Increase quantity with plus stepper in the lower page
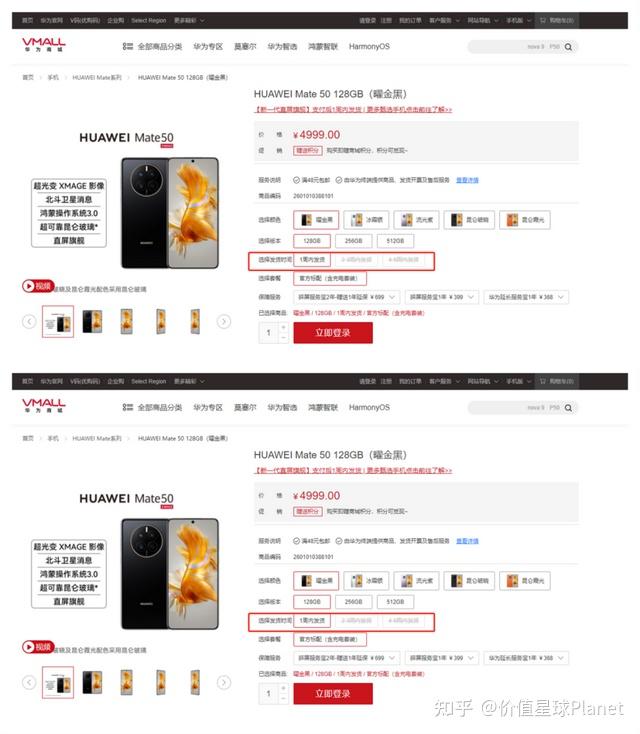This screenshot has height=734, width=640. click(x=283, y=688)
